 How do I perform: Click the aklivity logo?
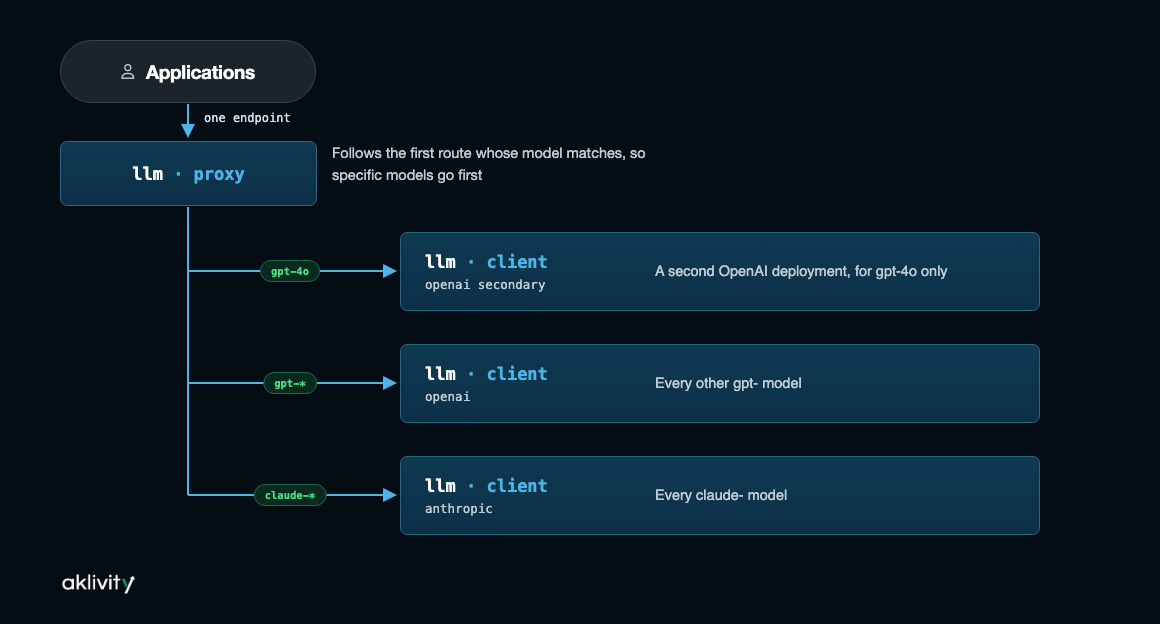coord(98,583)
